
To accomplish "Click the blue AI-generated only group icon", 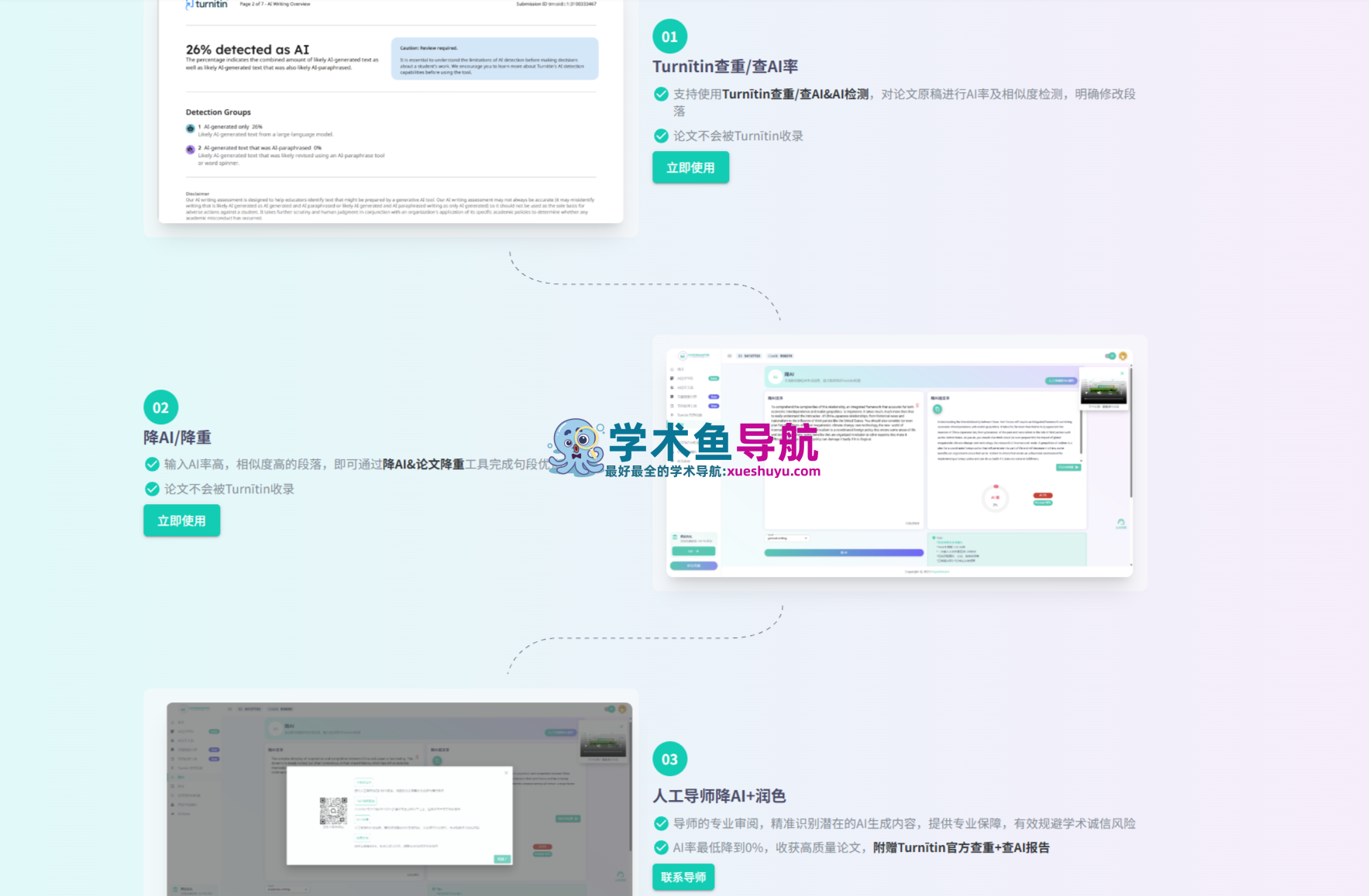I will (190, 129).
